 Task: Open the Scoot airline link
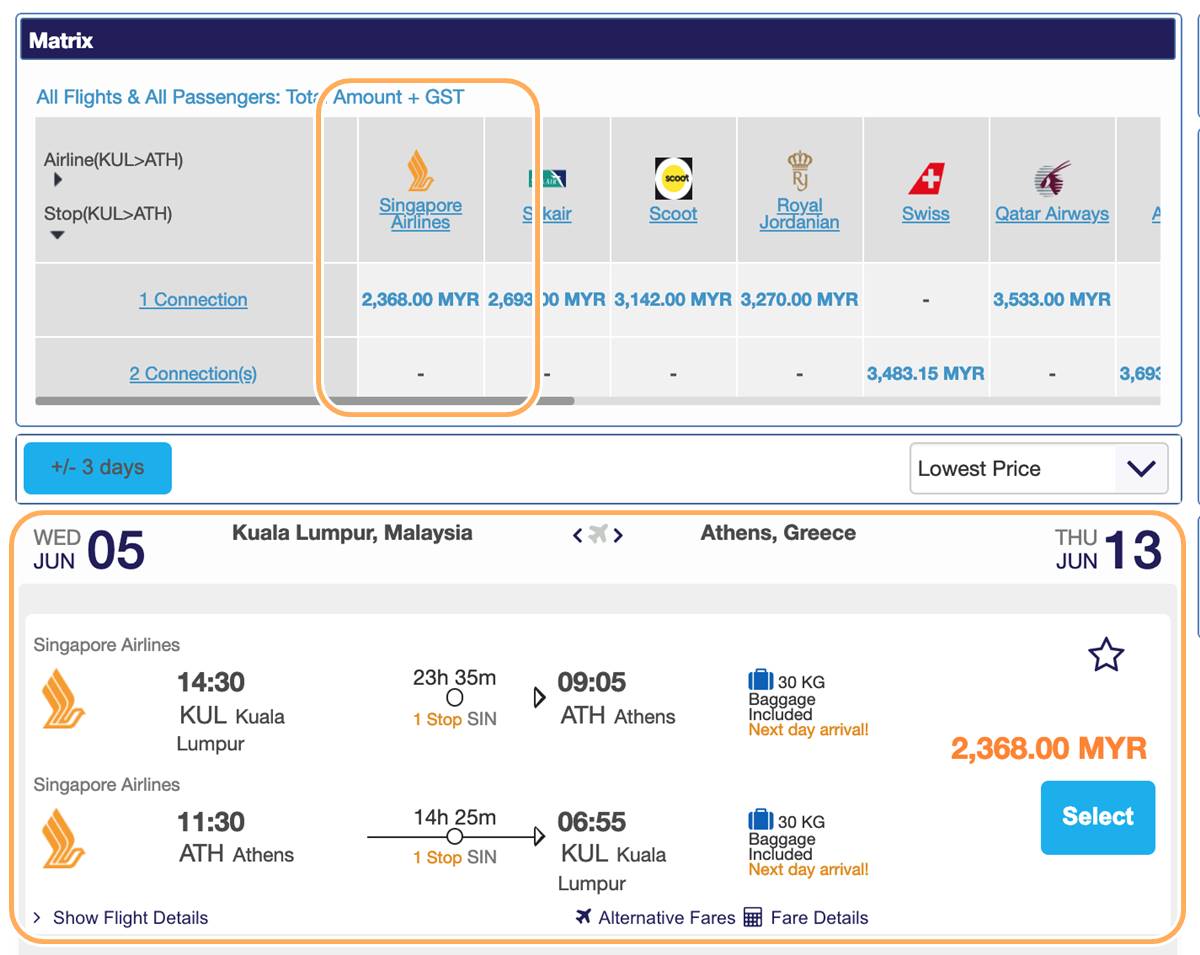pos(673,213)
